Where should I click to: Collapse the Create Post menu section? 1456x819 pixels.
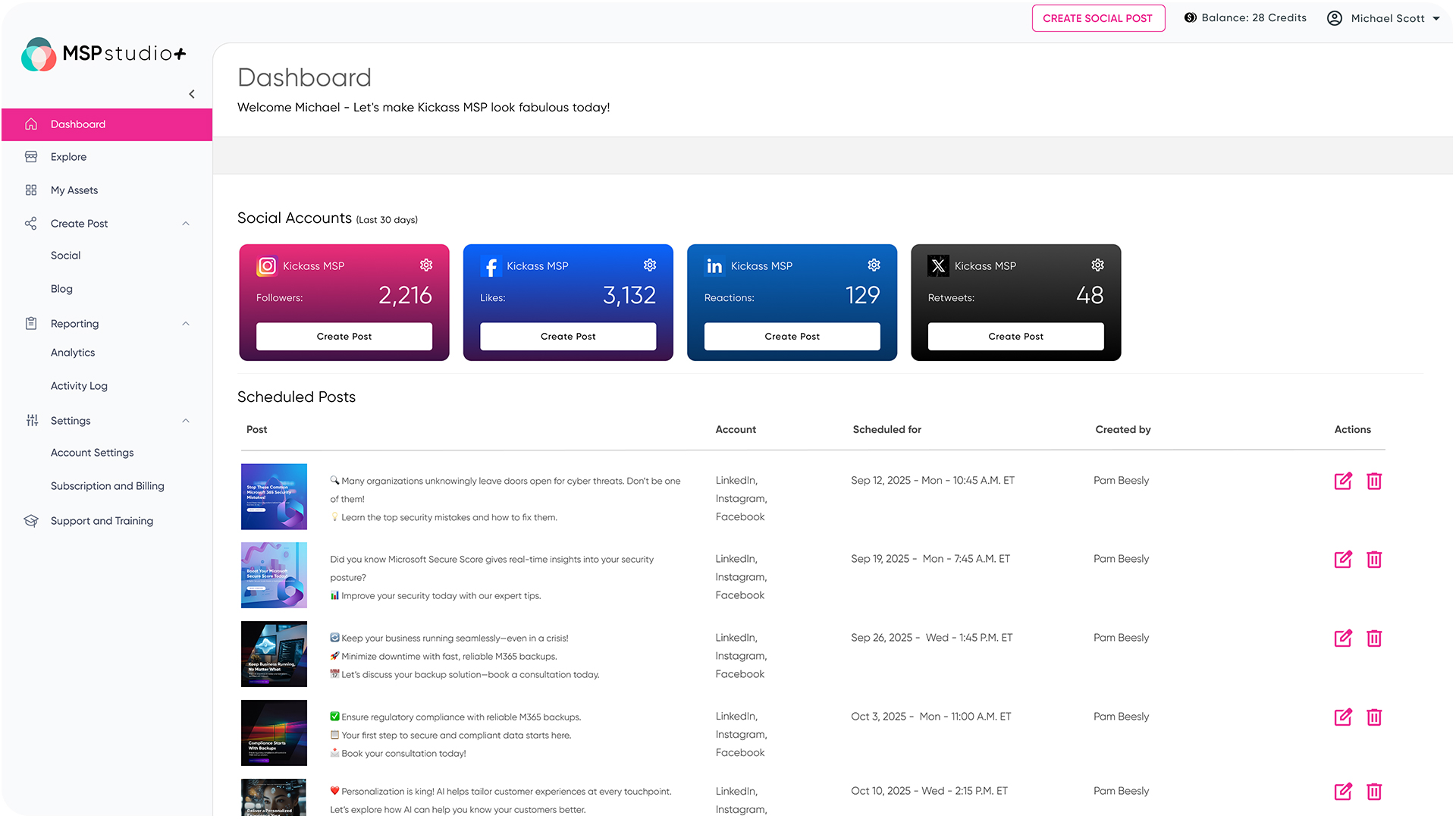186,224
